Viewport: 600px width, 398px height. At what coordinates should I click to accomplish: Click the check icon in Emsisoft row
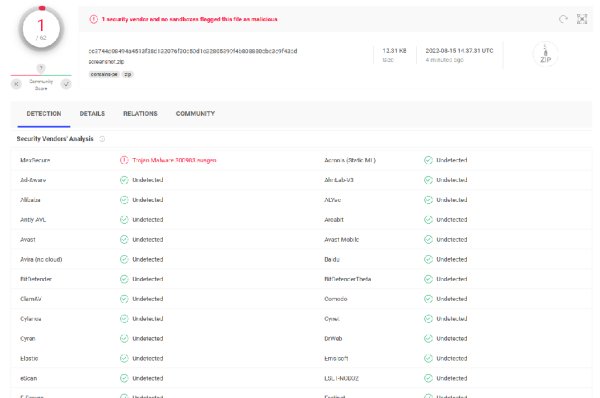coord(428,359)
